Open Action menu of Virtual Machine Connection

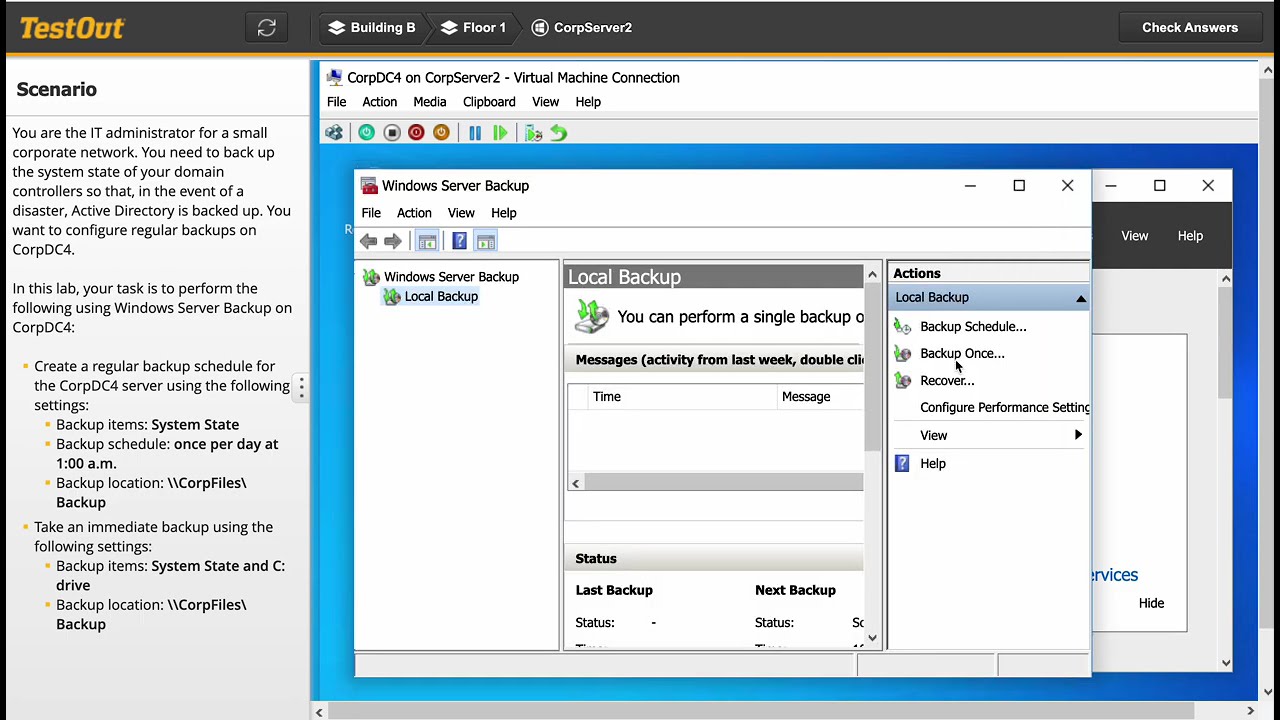[x=380, y=102]
